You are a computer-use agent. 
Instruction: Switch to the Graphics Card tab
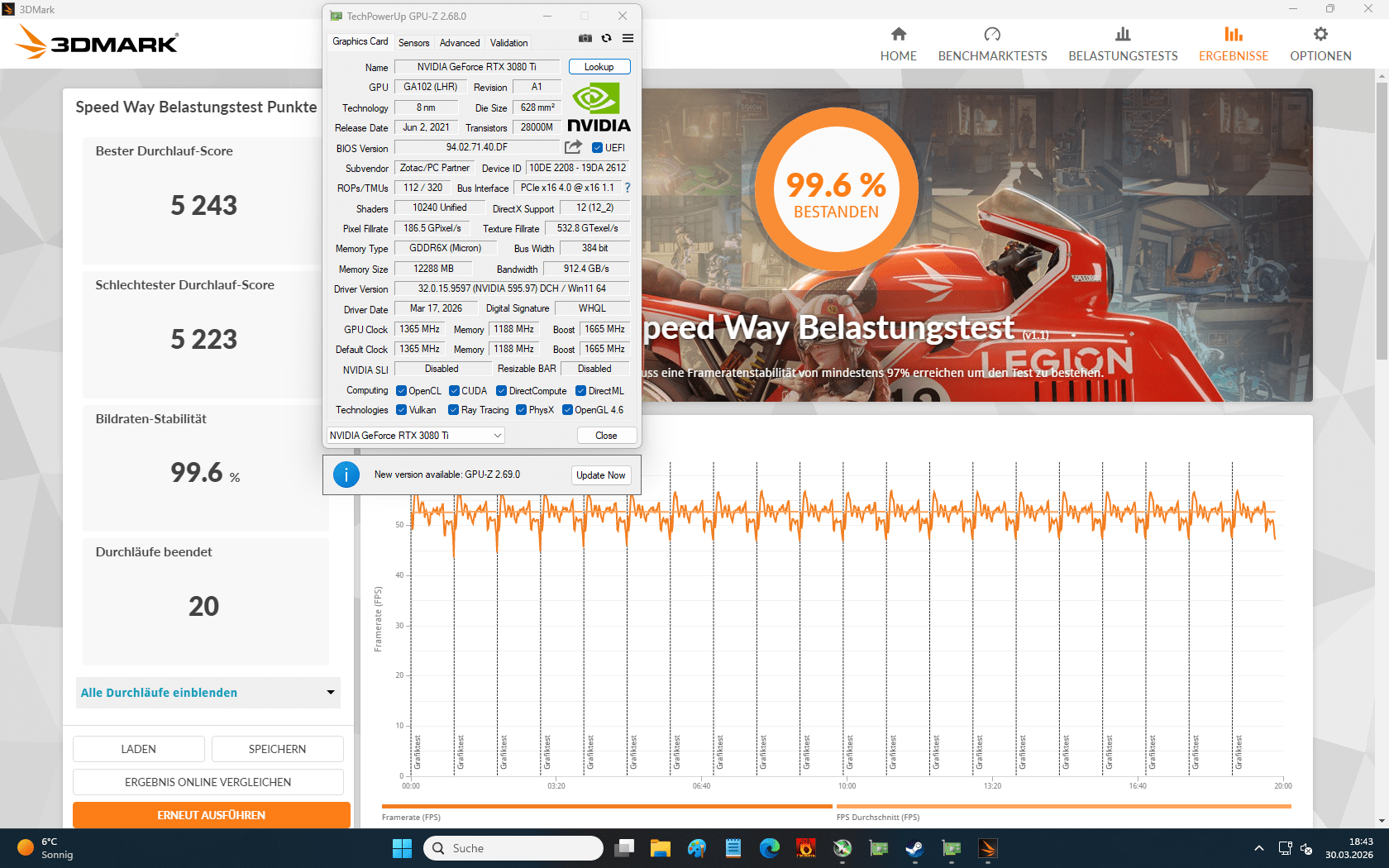[360, 41]
